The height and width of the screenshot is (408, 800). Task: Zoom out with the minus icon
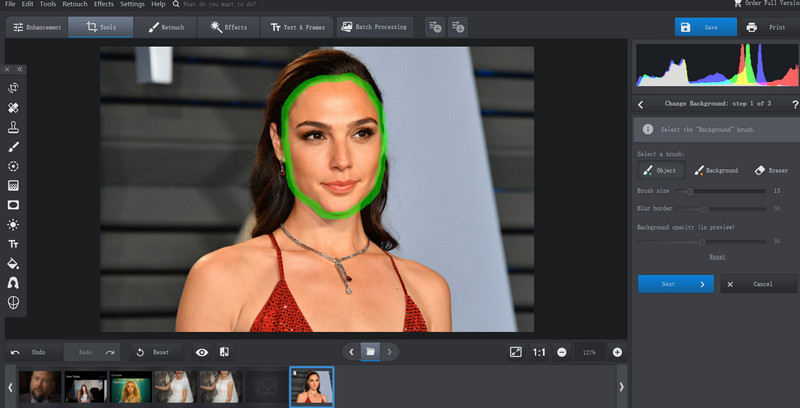(562, 352)
